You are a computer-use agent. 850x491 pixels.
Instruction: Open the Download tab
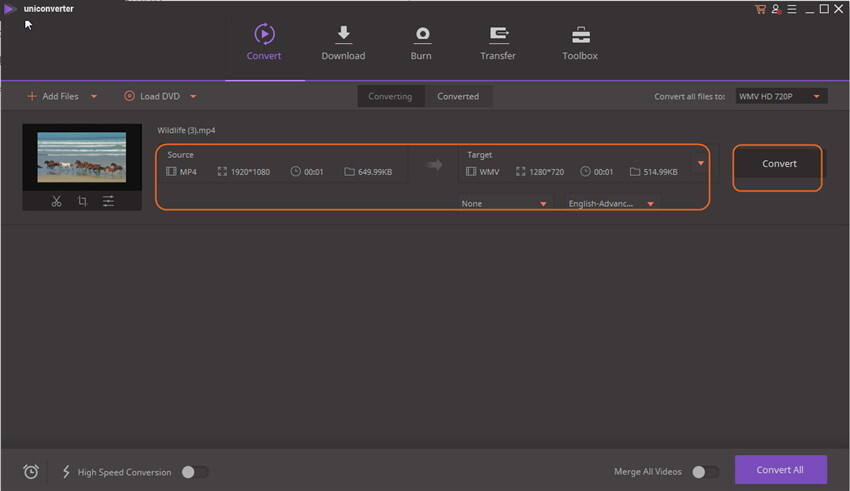click(343, 42)
